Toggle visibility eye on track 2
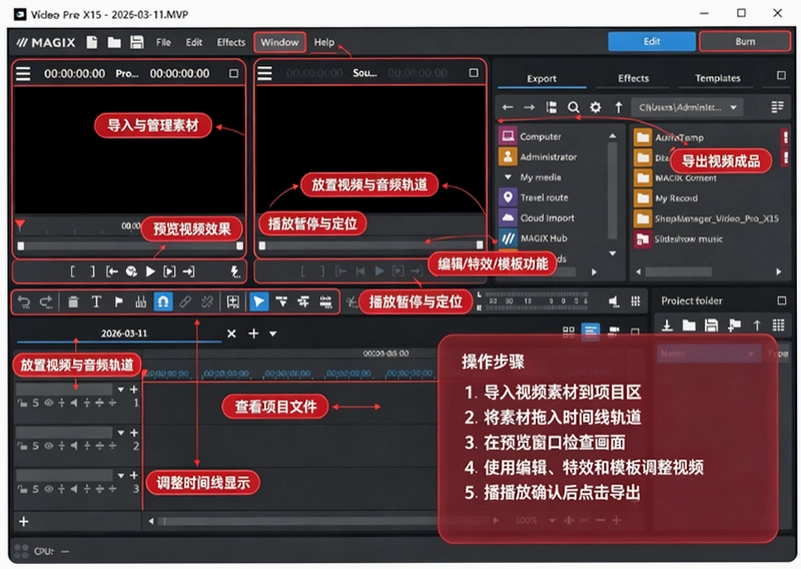Screen dimensions: 801x569 (x=49, y=446)
